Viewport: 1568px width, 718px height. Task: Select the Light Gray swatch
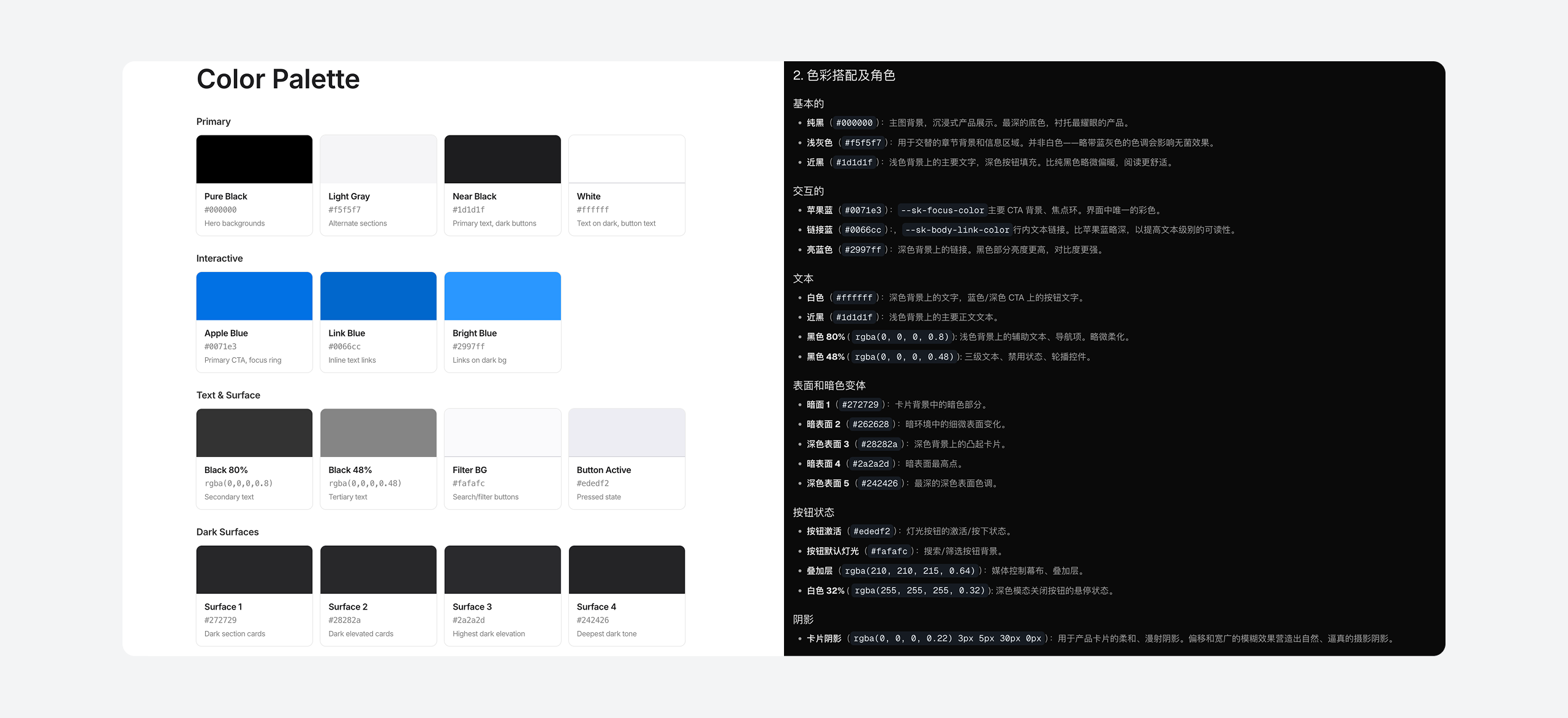pyautogui.click(x=379, y=159)
